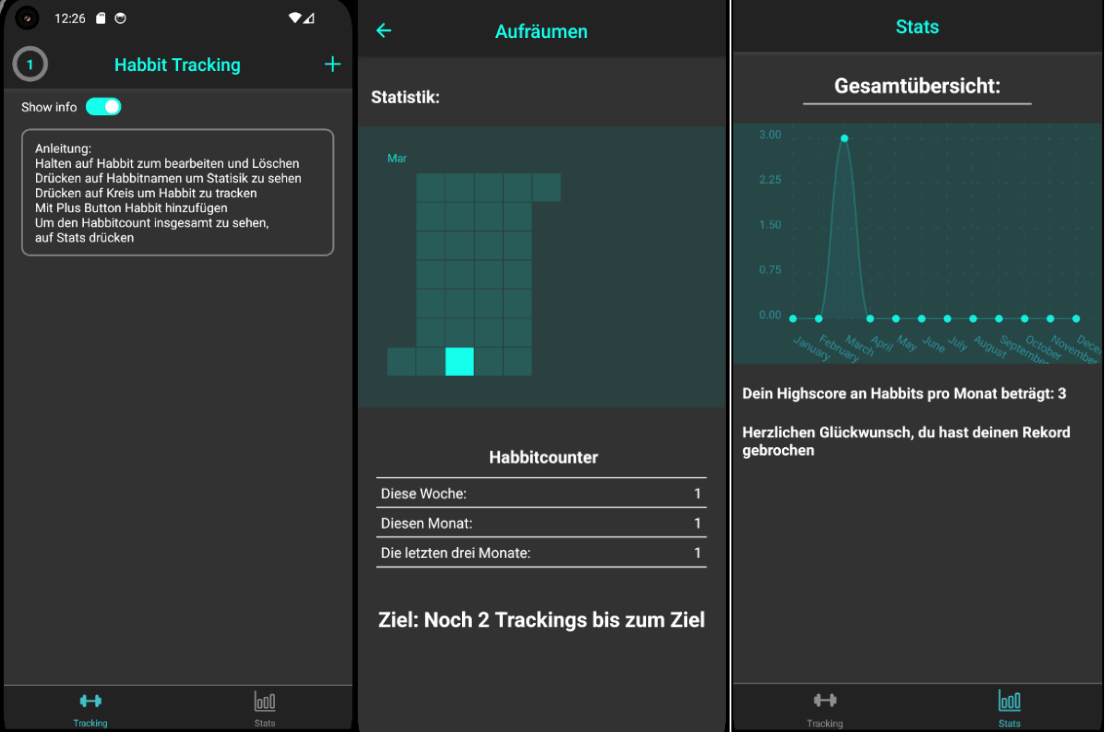Screen dimensions: 1105x733
Task: Tap the habit circle showing 1
Action: coord(30,64)
